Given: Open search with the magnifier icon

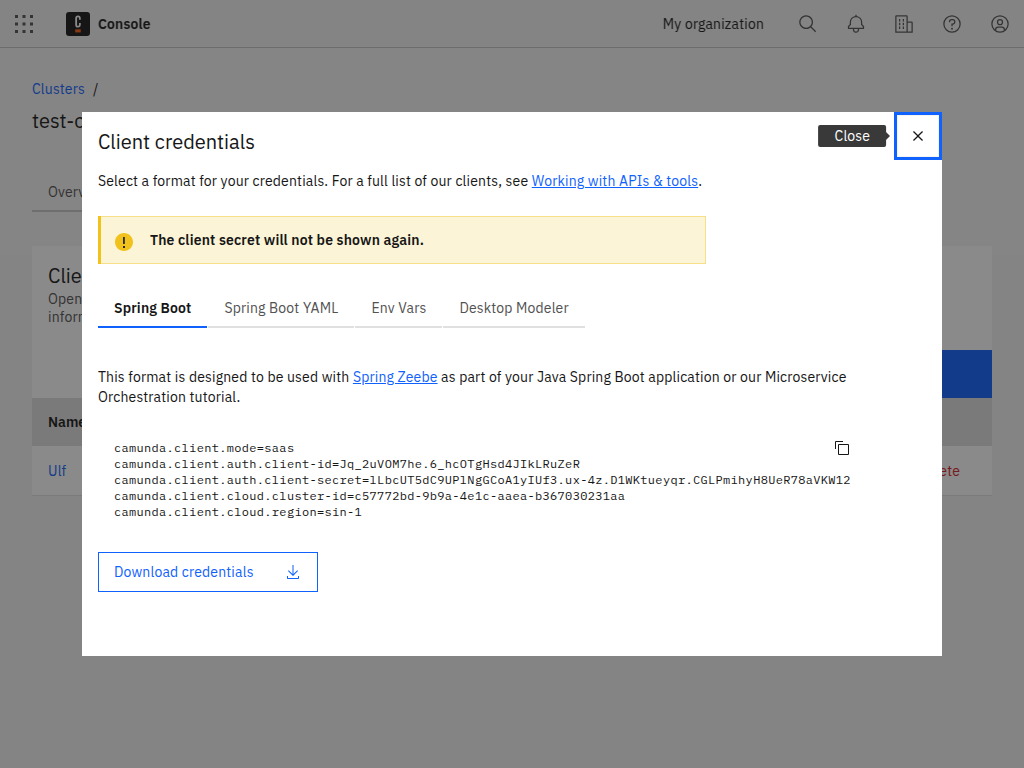Looking at the screenshot, I should pos(807,24).
